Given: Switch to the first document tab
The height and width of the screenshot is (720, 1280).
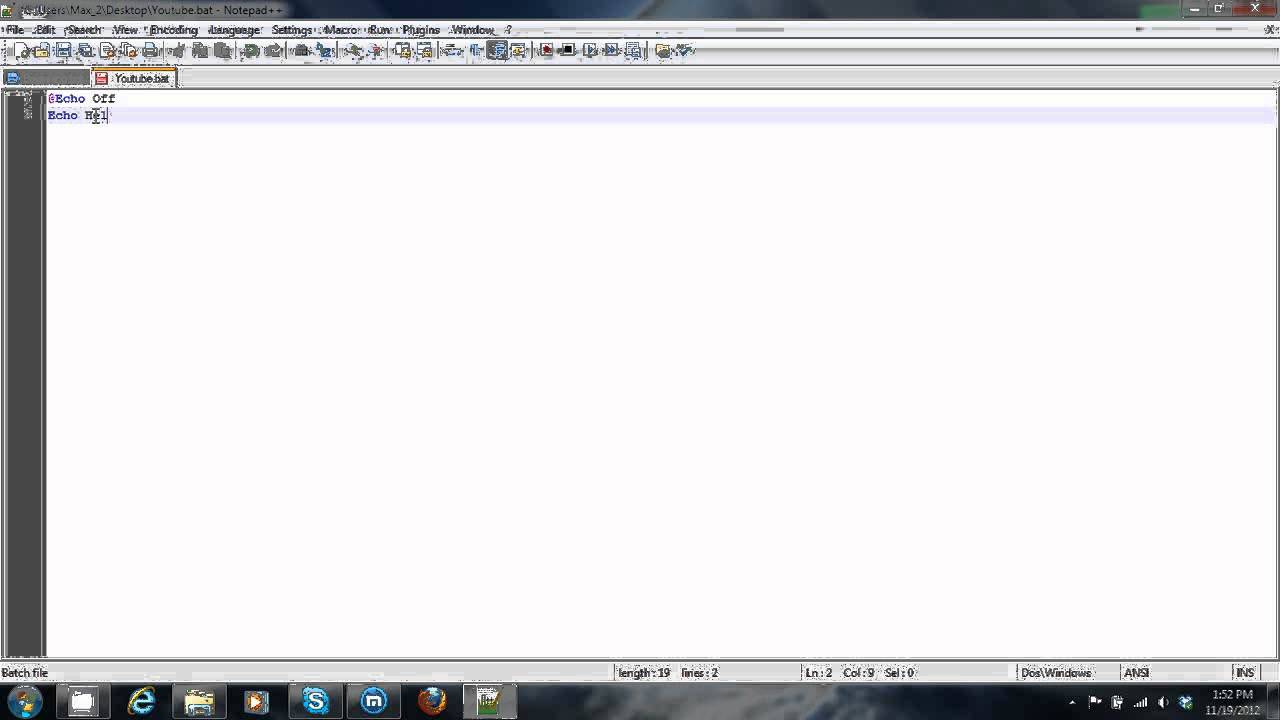Looking at the screenshot, I should coord(46,78).
